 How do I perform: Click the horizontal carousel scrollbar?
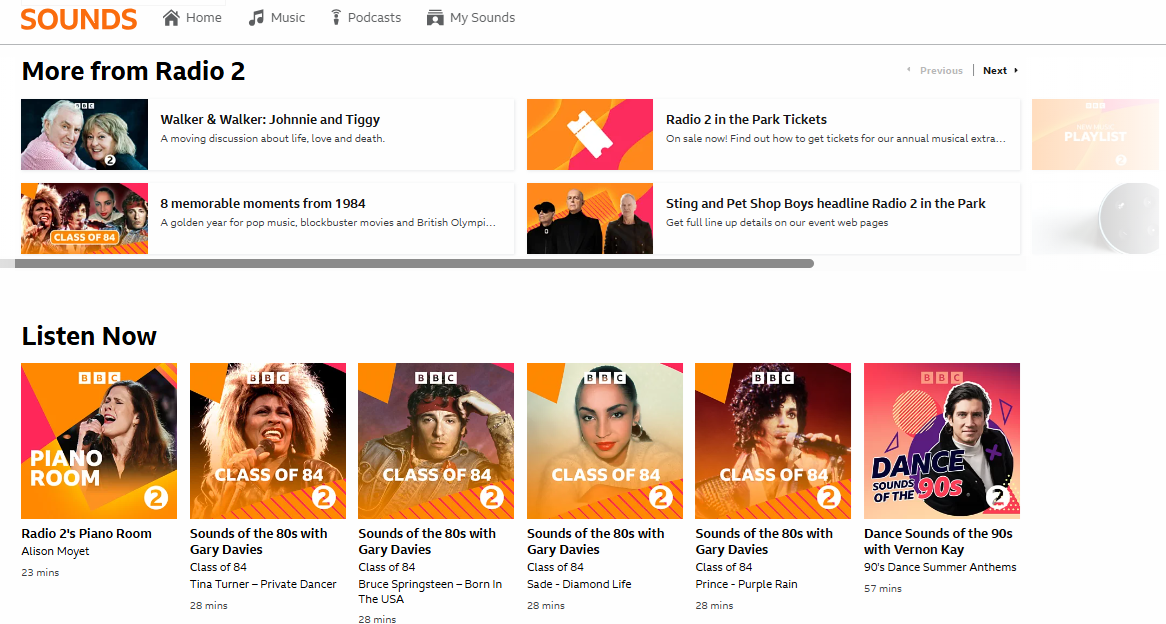coord(414,264)
